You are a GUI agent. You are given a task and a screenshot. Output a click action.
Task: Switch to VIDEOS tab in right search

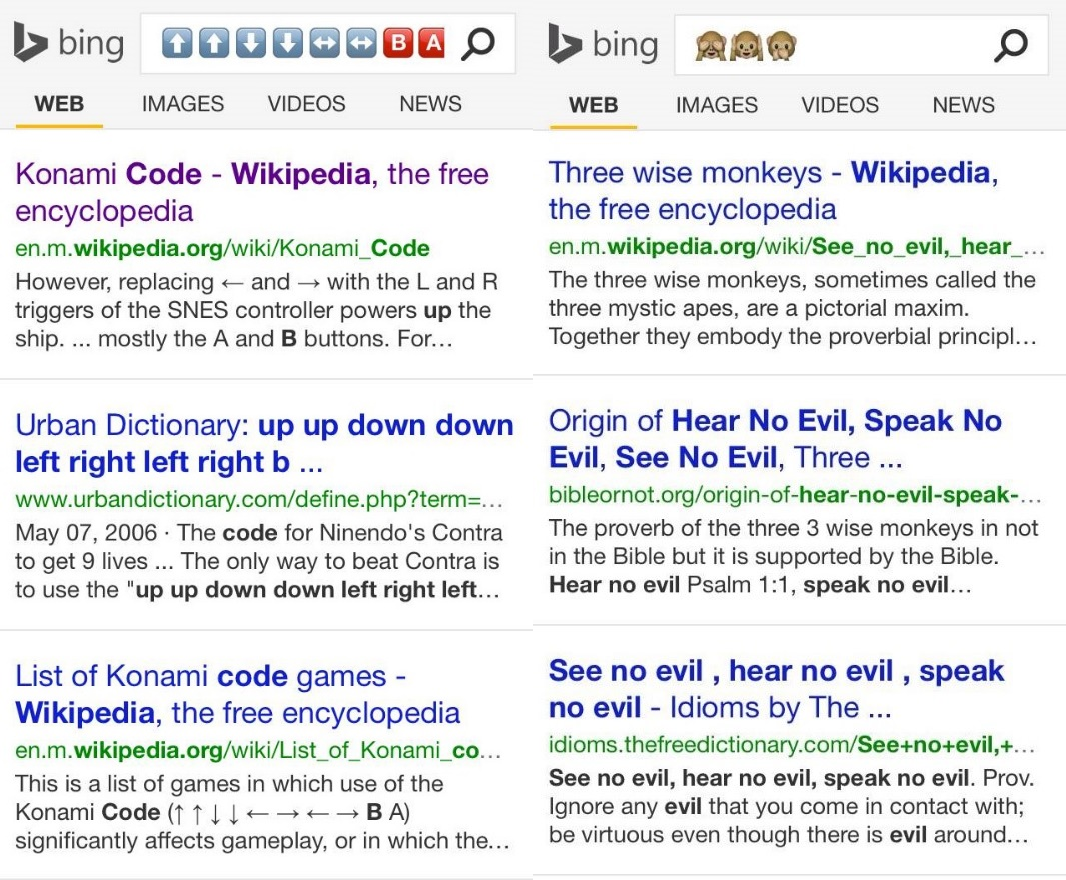[840, 105]
